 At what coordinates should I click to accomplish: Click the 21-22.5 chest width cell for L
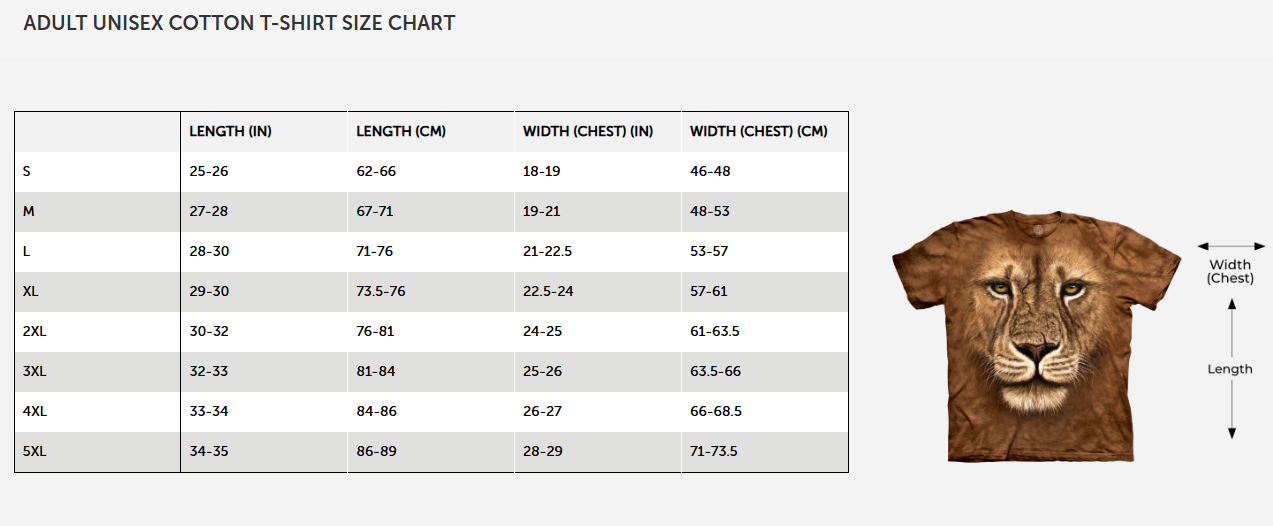(548, 251)
